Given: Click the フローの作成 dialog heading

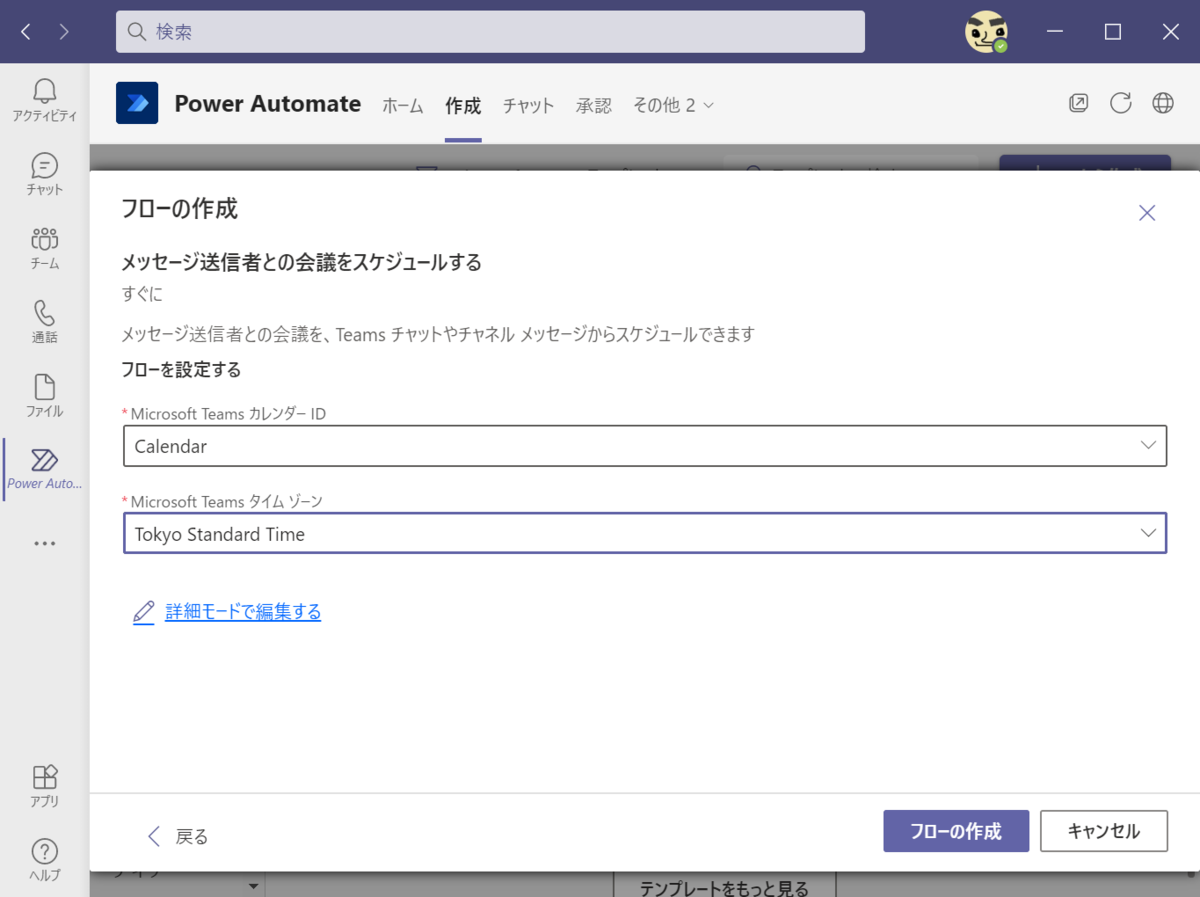Looking at the screenshot, I should click(x=179, y=209).
